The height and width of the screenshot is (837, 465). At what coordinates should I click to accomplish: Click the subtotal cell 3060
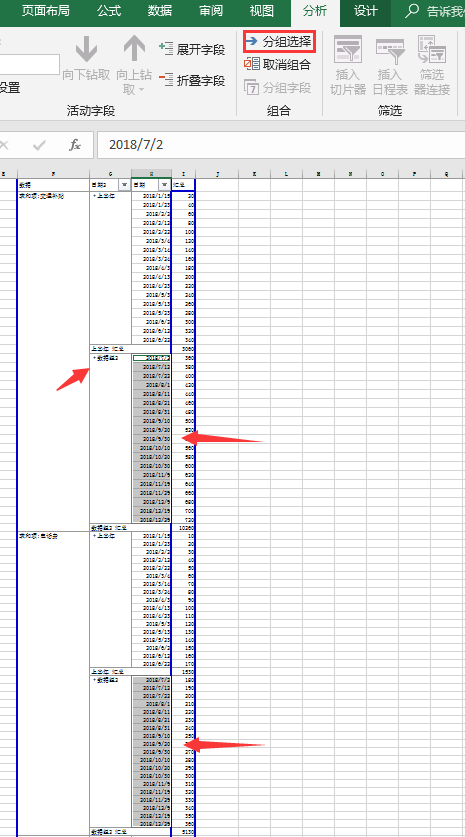[184, 349]
